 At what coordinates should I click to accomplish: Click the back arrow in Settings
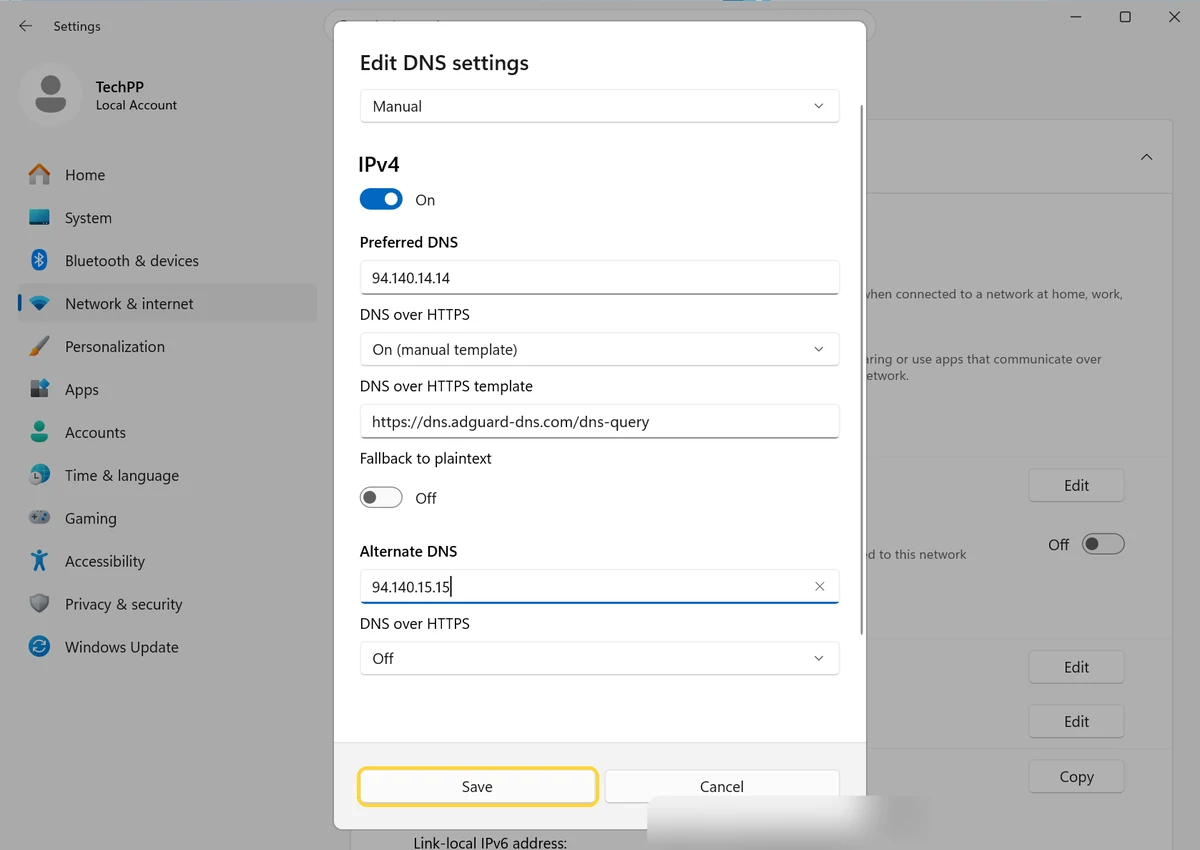point(25,26)
